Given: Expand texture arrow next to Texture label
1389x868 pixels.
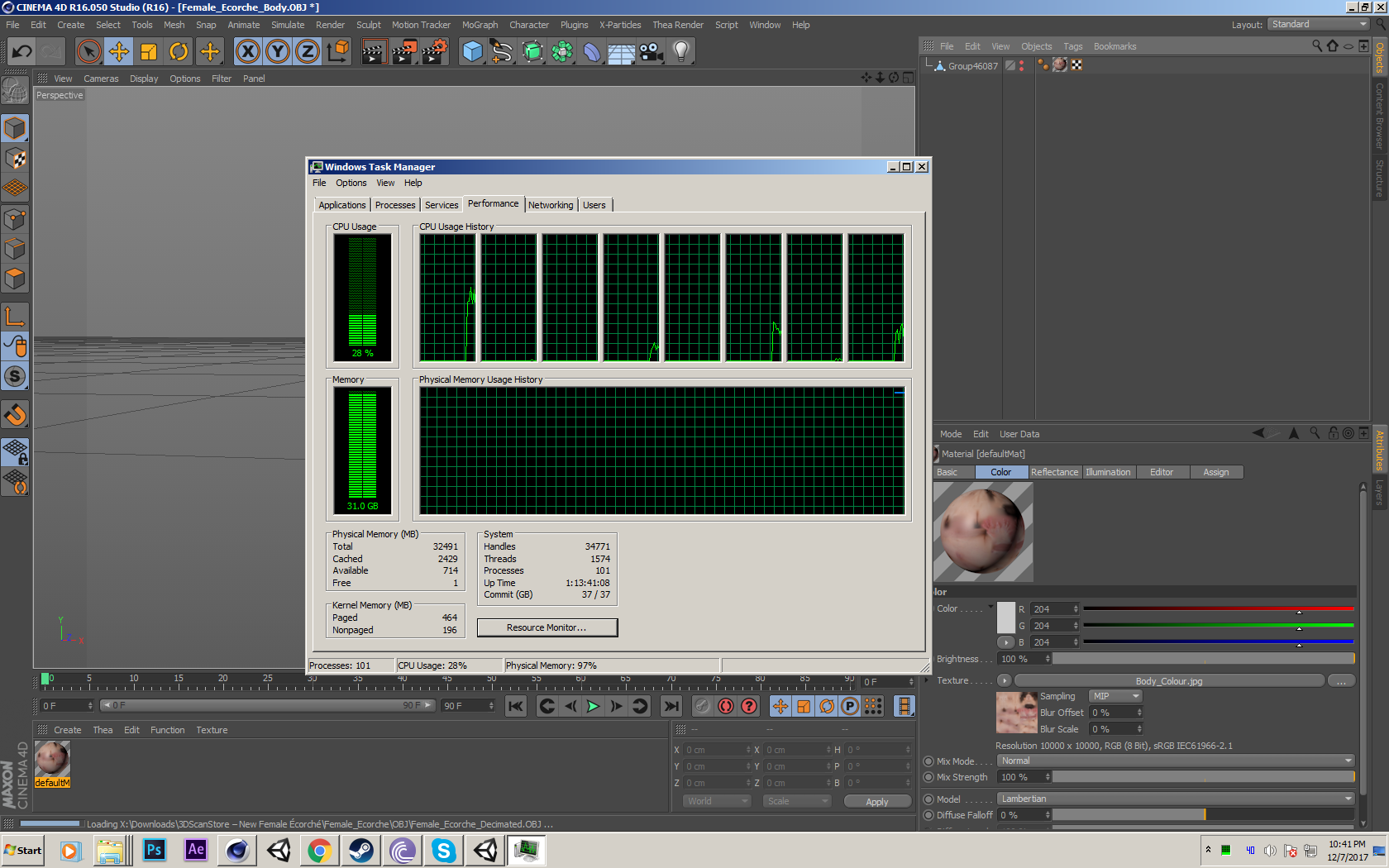Looking at the screenshot, I should 1005,680.
